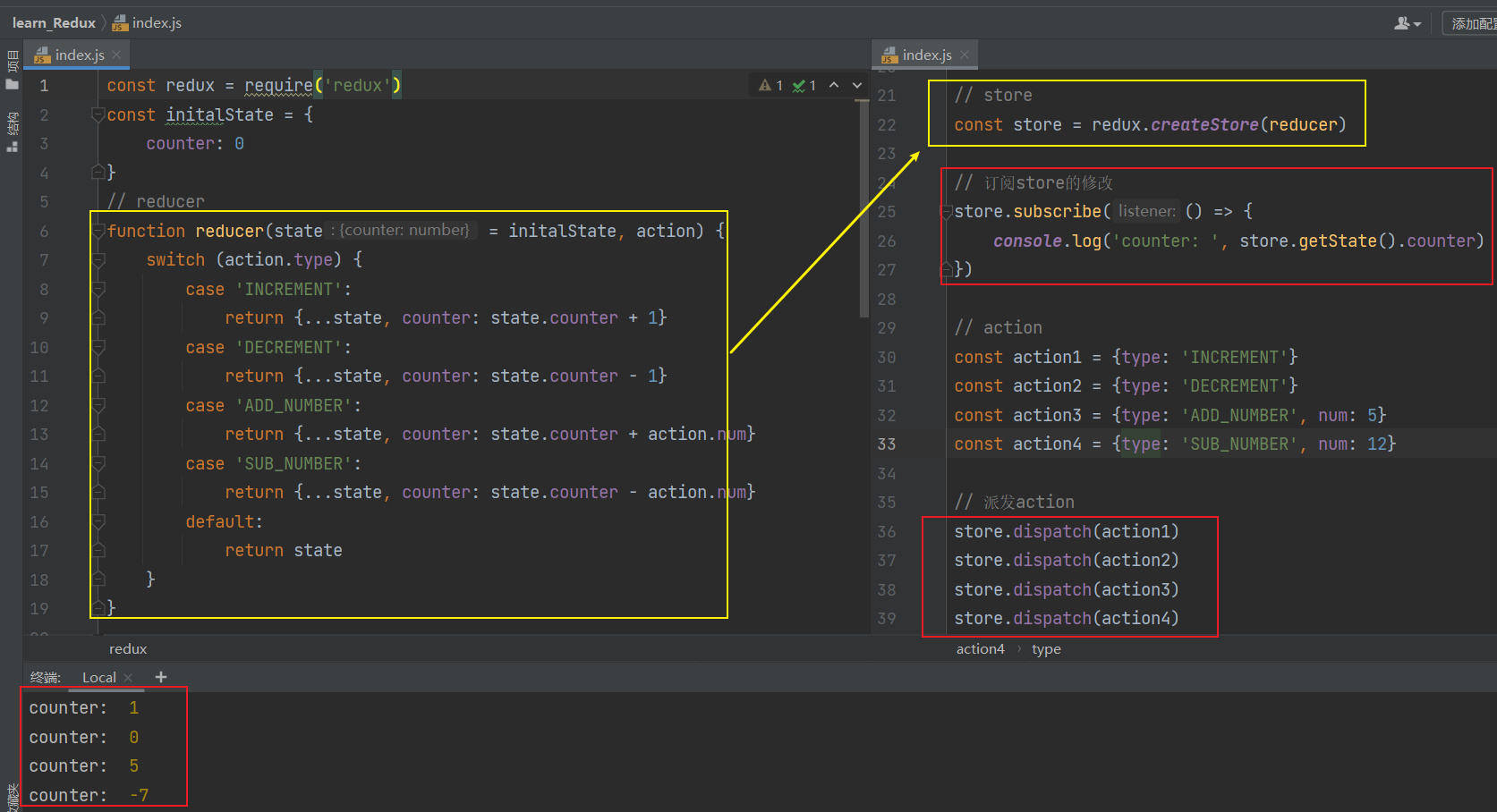Viewport: 1497px width, 812px height.
Task: Collapse the reducer function at line 6
Action: (98, 231)
